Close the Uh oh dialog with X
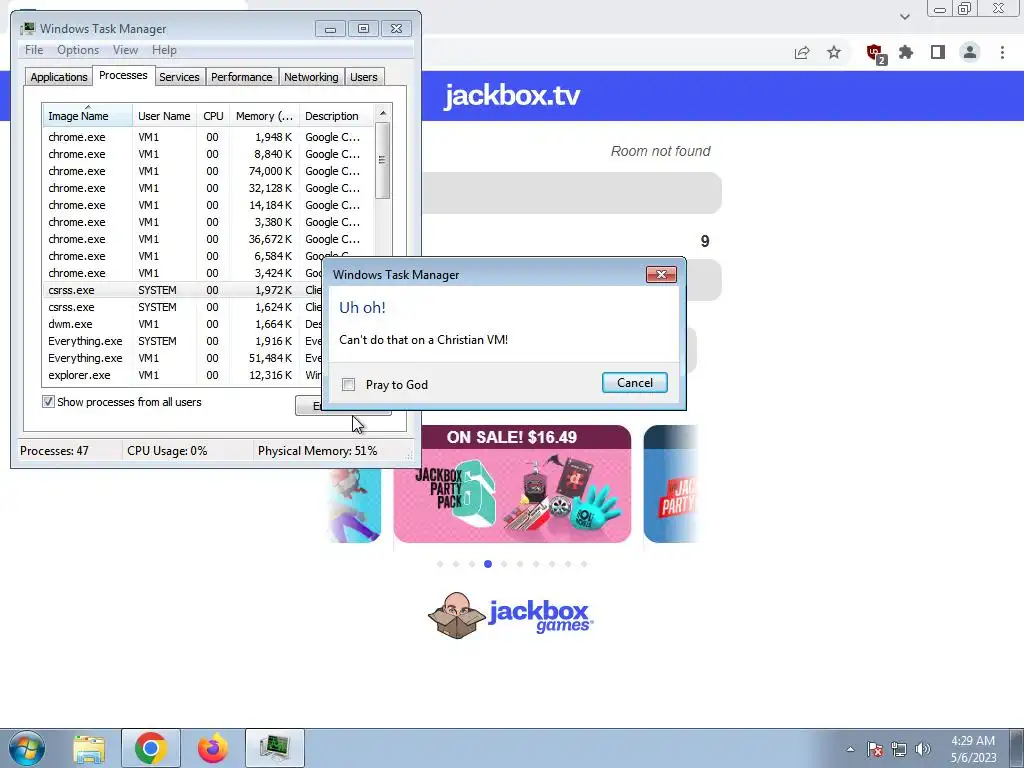The image size is (1024, 768). tap(661, 274)
